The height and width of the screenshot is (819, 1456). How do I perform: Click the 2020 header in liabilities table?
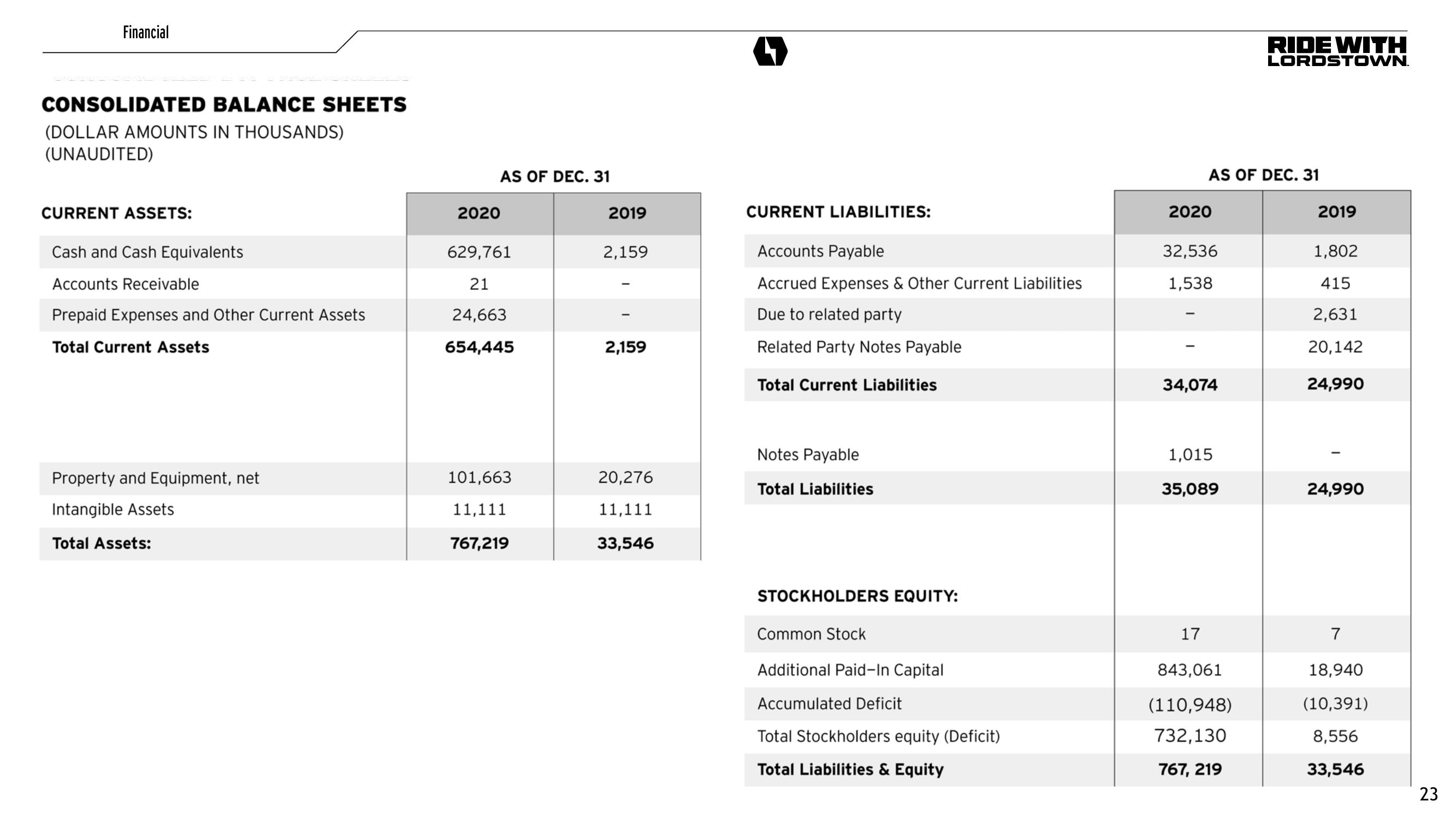coord(1190,212)
